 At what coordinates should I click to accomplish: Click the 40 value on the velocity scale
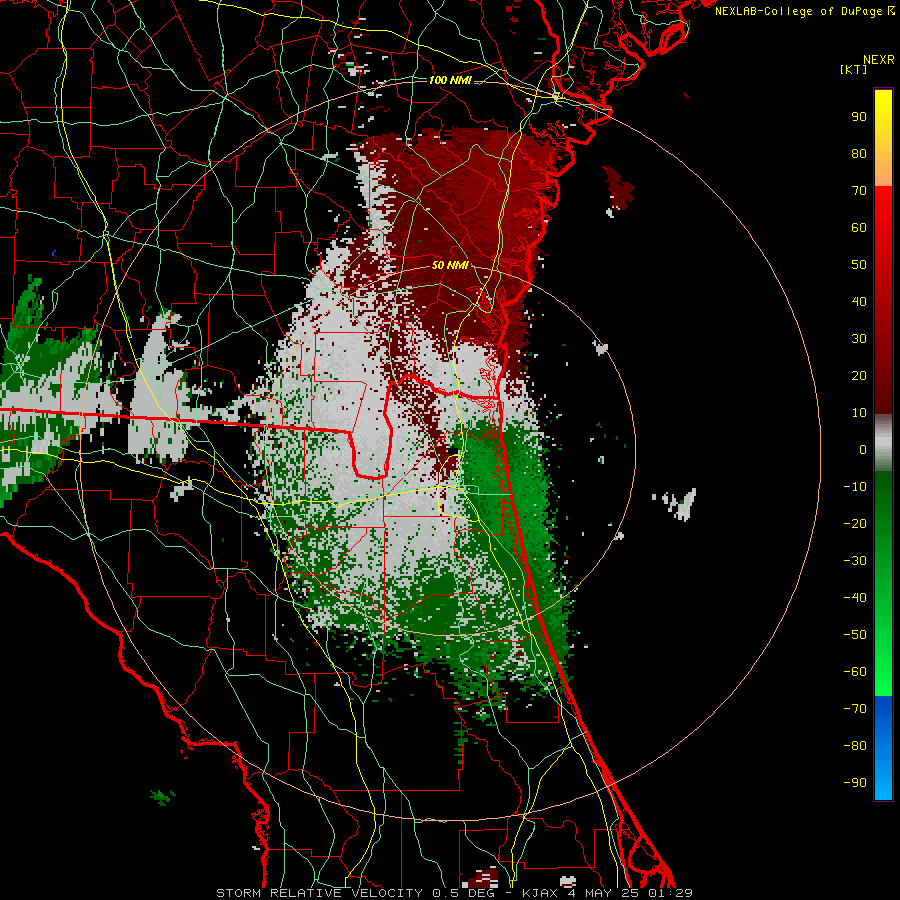[x=859, y=302]
